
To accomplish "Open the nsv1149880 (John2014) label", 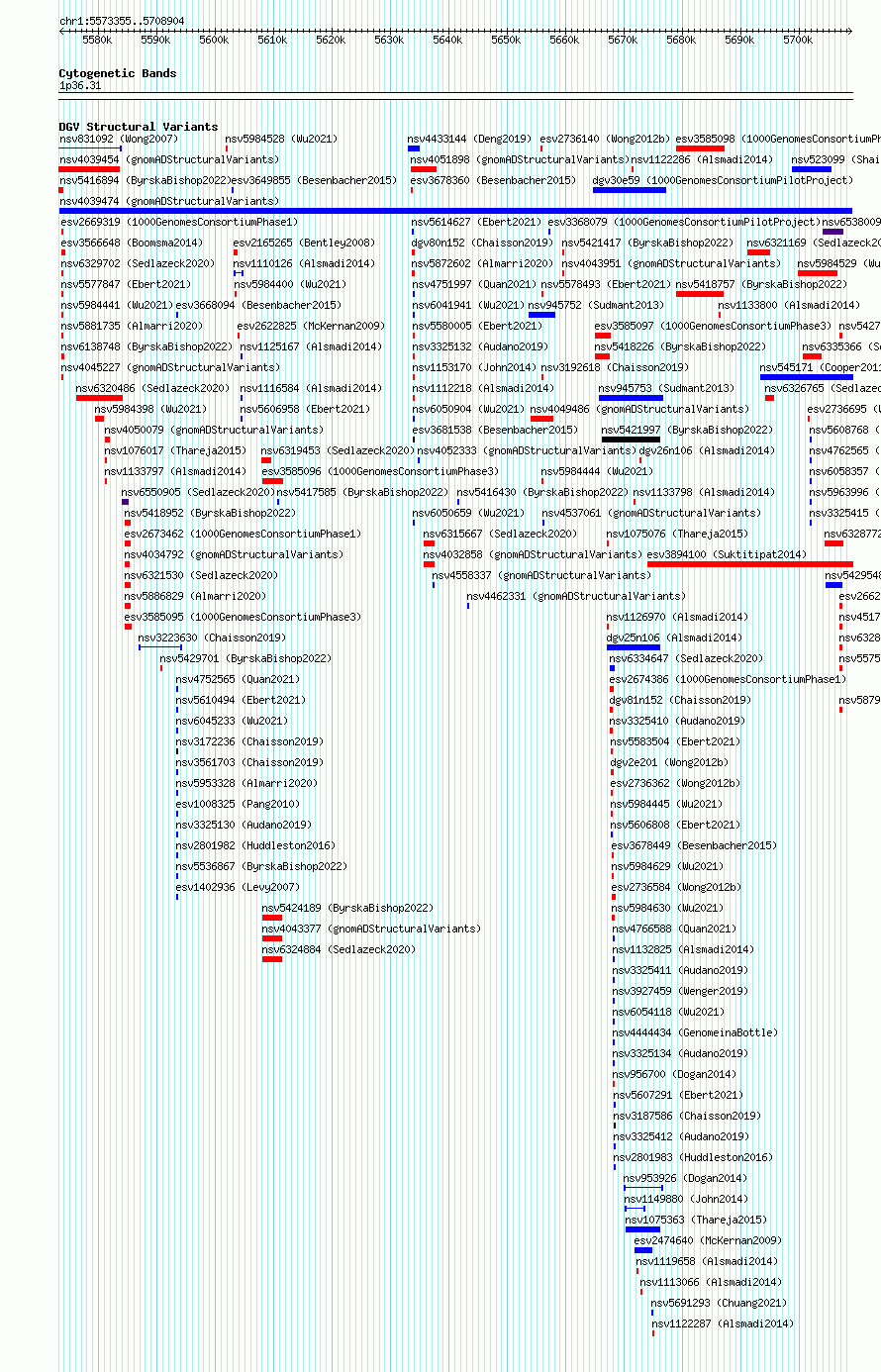I will click(x=686, y=1200).
